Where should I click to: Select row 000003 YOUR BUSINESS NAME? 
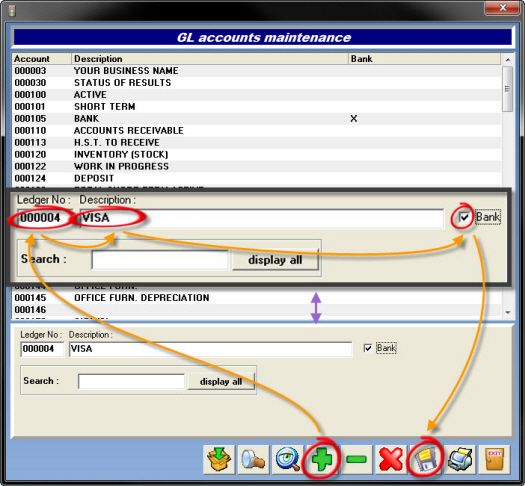256,71
